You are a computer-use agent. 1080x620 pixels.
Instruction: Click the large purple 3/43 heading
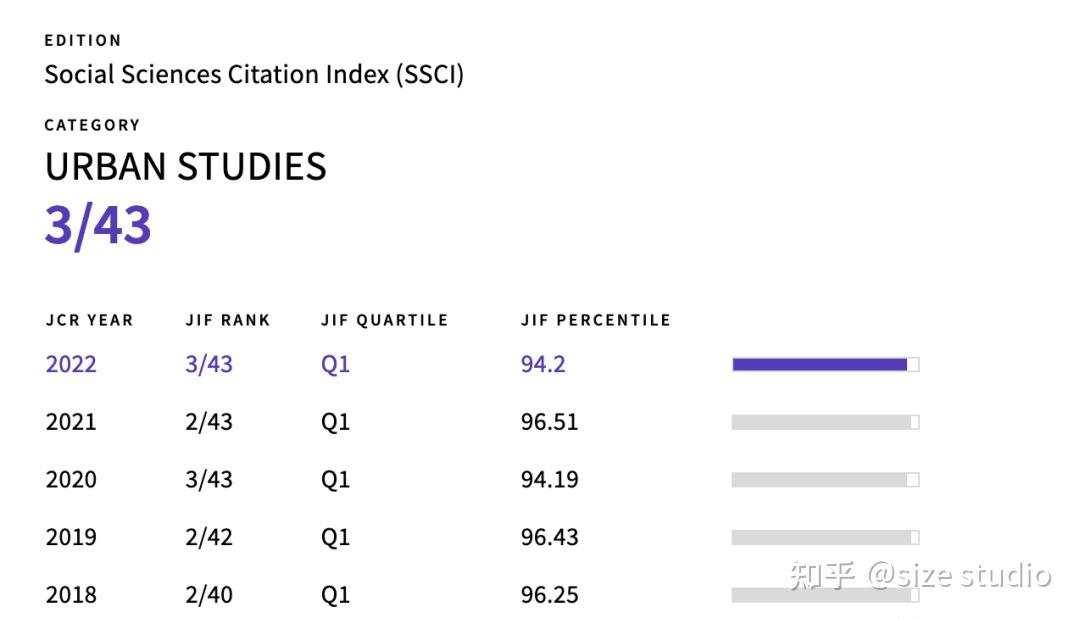click(x=98, y=224)
